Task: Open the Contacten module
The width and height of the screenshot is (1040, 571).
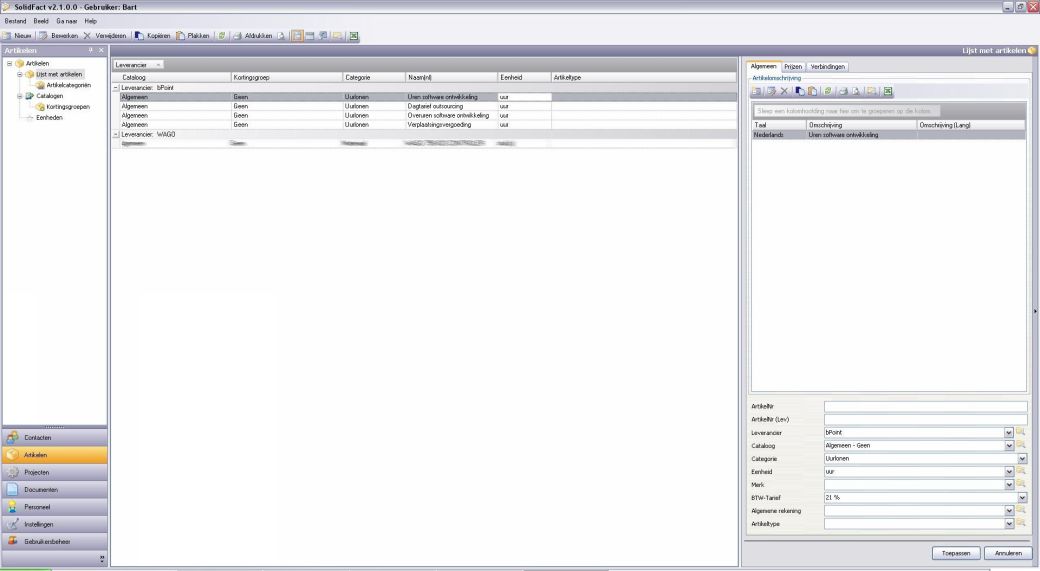Action: point(54,438)
